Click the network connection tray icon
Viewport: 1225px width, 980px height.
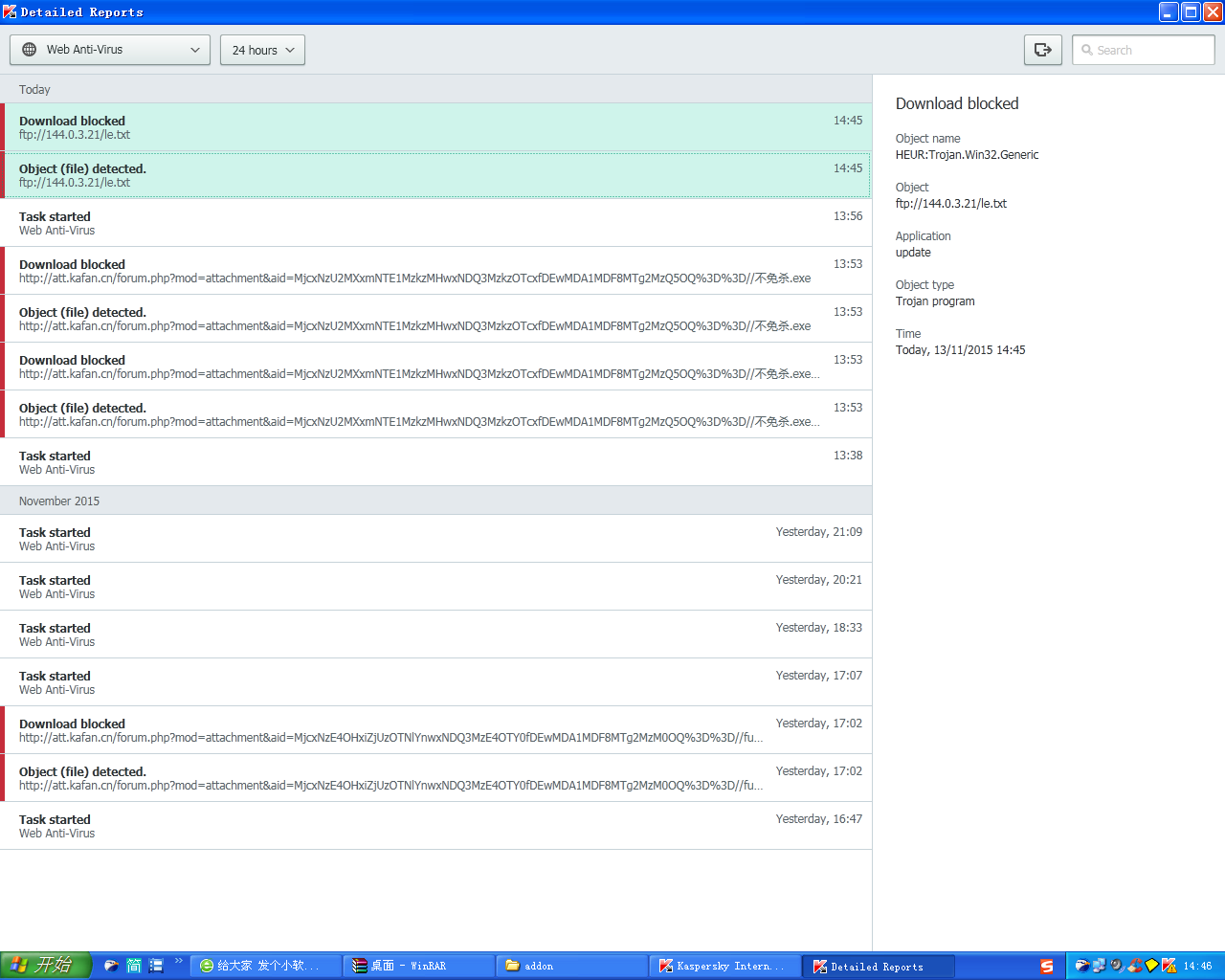tap(1100, 967)
